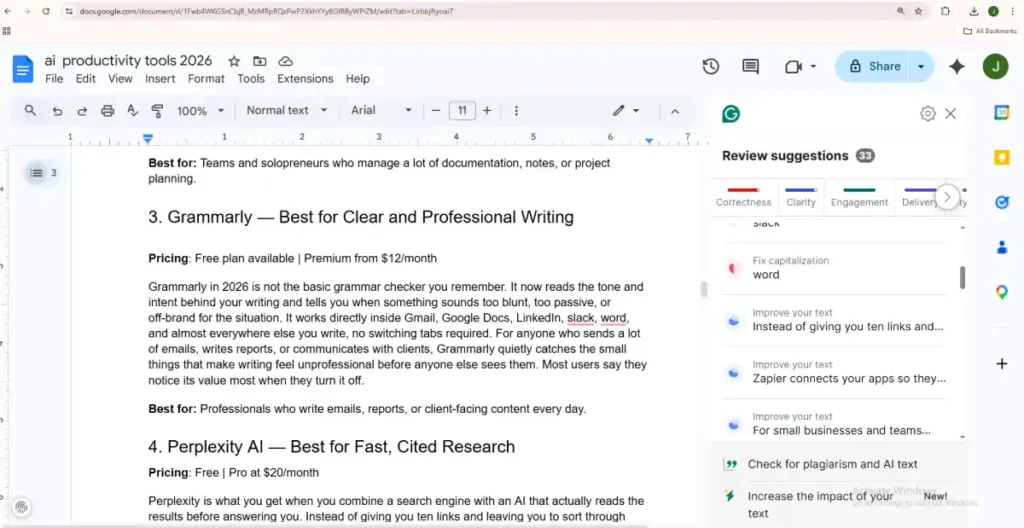Screen dimensions: 1024x528
Task: Switch to Engagement suggestions tab
Action: [x=859, y=197]
